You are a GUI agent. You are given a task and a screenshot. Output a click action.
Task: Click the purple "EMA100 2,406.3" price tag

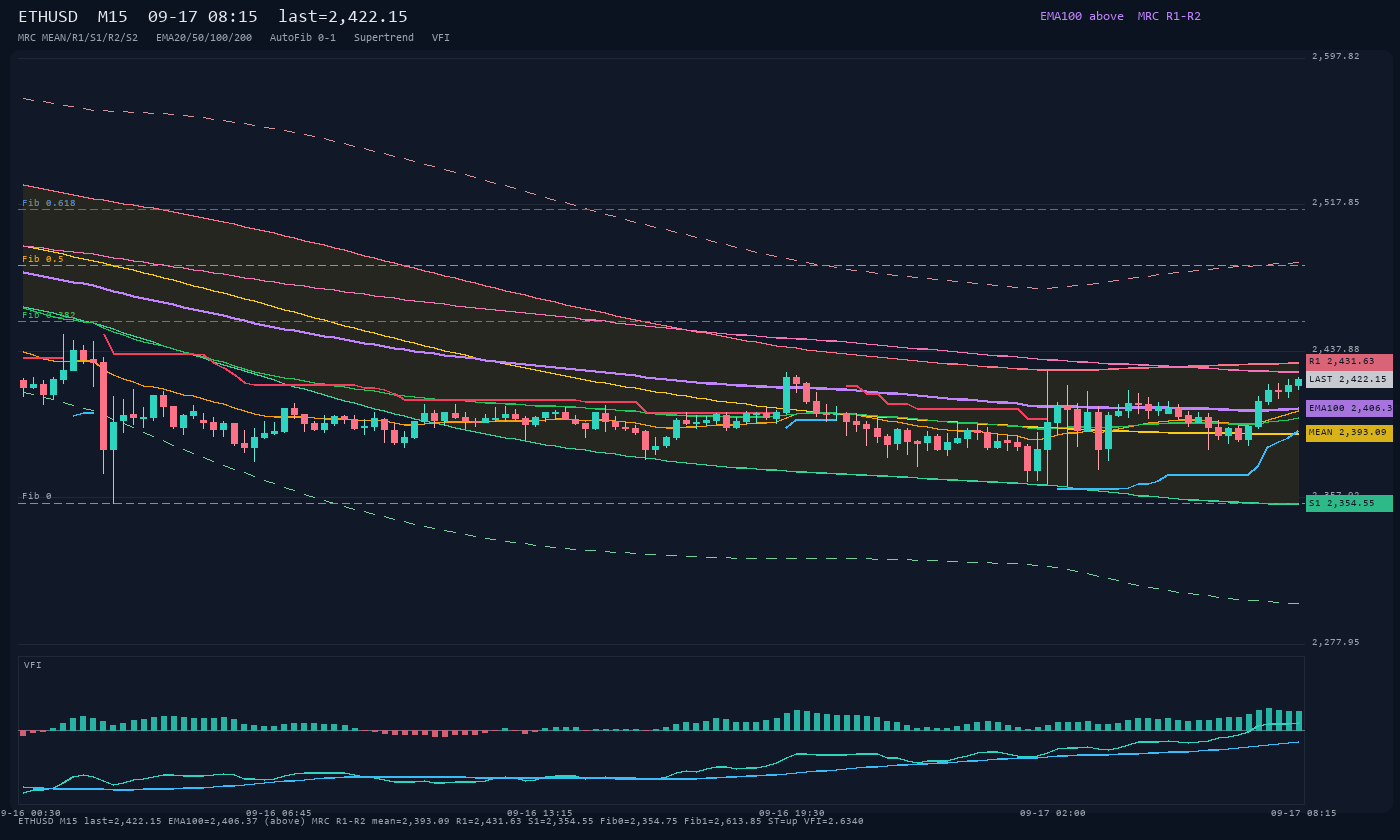[x=1349, y=408]
